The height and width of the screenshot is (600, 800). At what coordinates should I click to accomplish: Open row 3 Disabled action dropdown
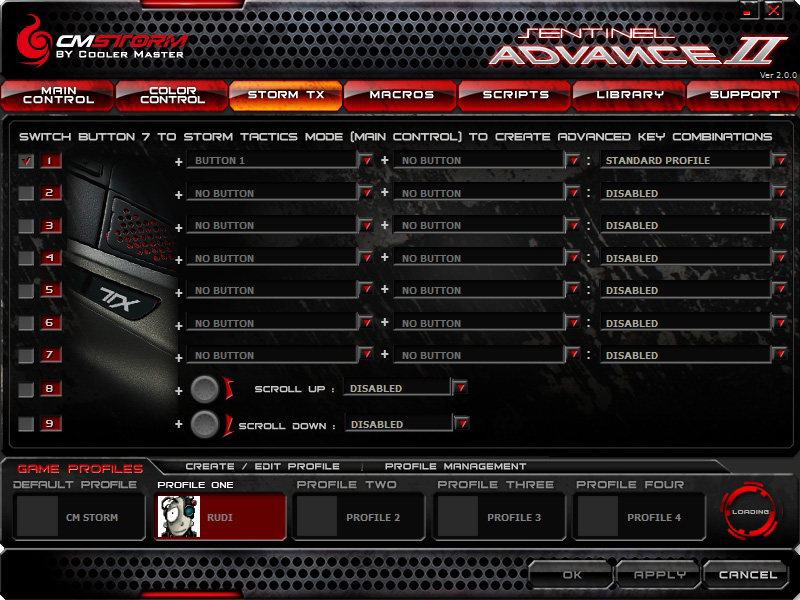780,225
